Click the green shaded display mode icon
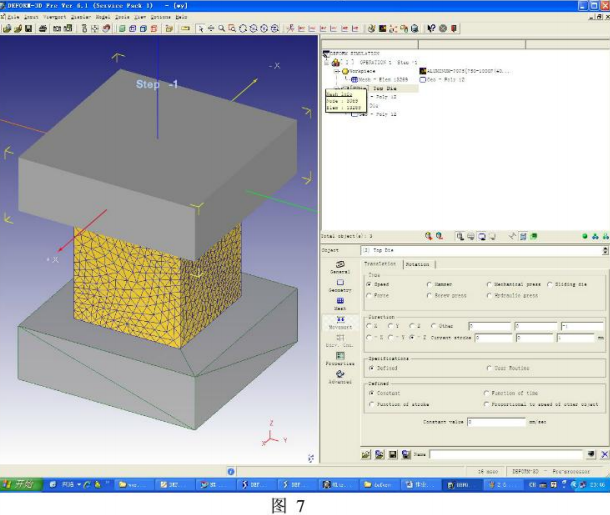 coord(122,28)
